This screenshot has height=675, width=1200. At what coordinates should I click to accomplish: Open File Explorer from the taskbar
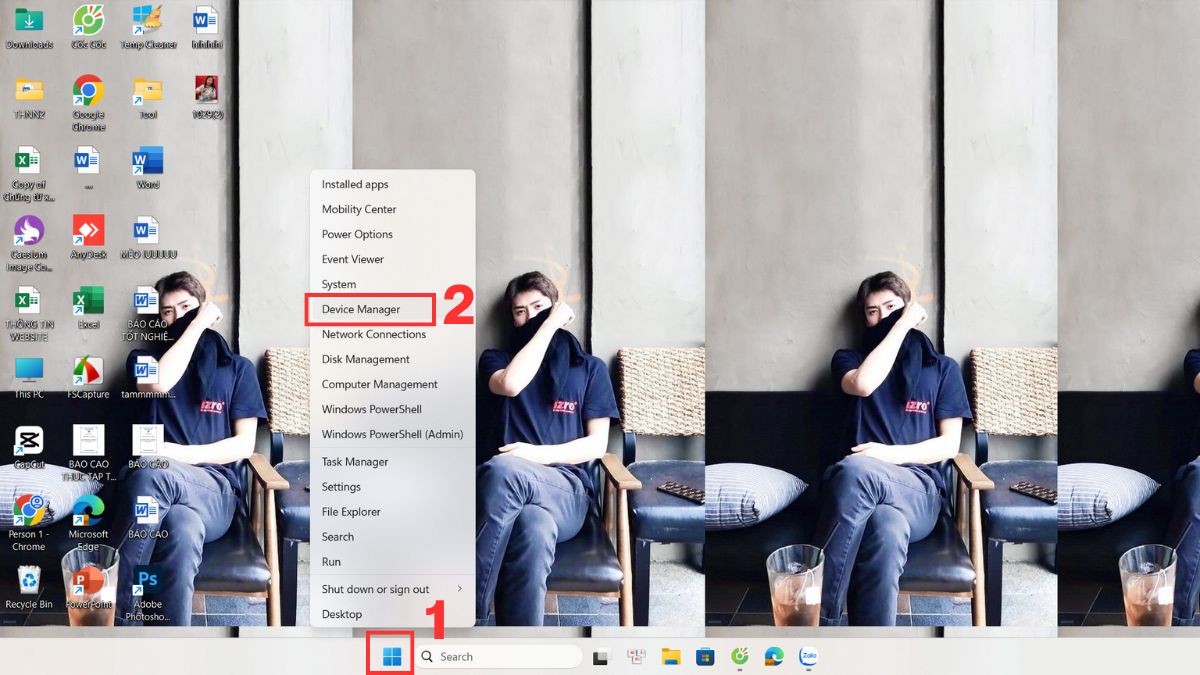pos(671,657)
